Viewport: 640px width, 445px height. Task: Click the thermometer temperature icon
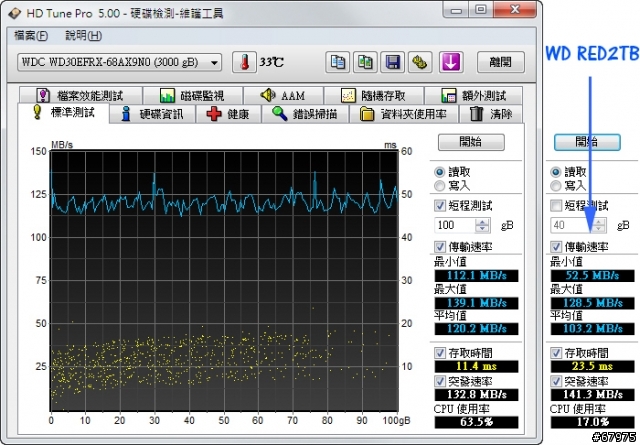point(244,62)
